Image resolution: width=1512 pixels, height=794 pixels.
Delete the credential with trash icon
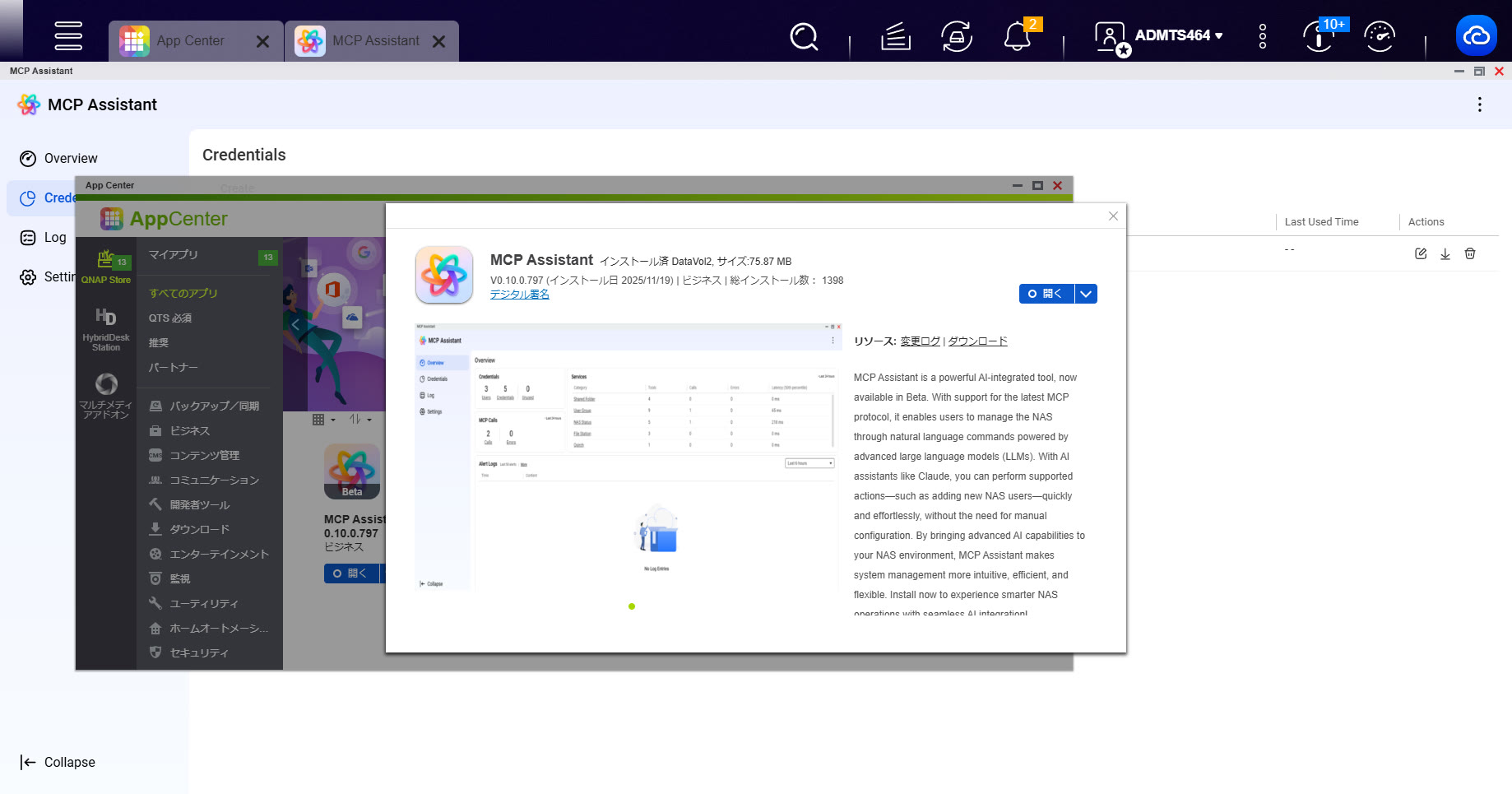1470,253
